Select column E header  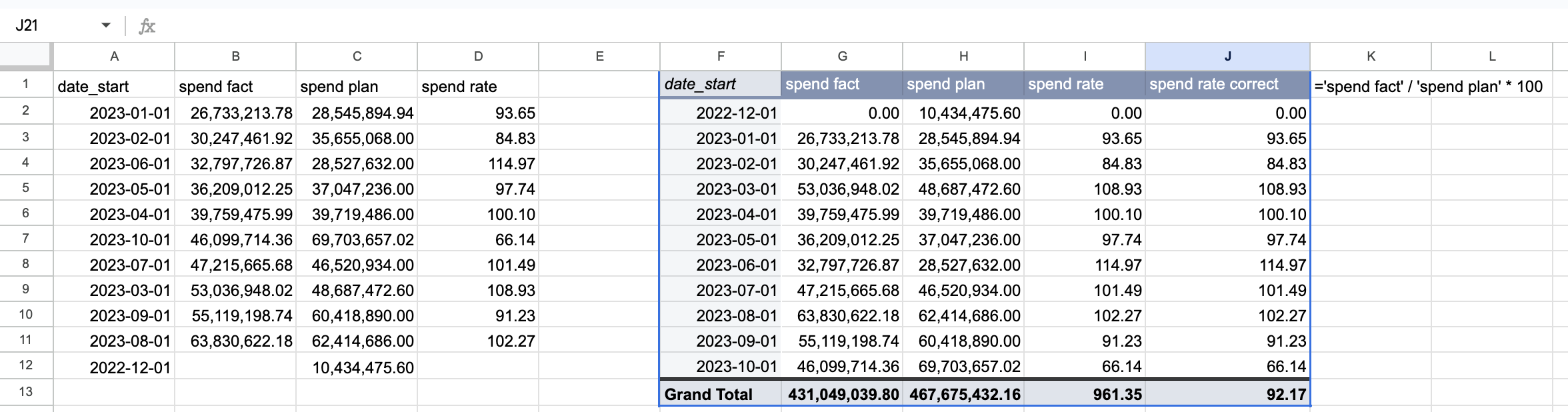pos(599,57)
